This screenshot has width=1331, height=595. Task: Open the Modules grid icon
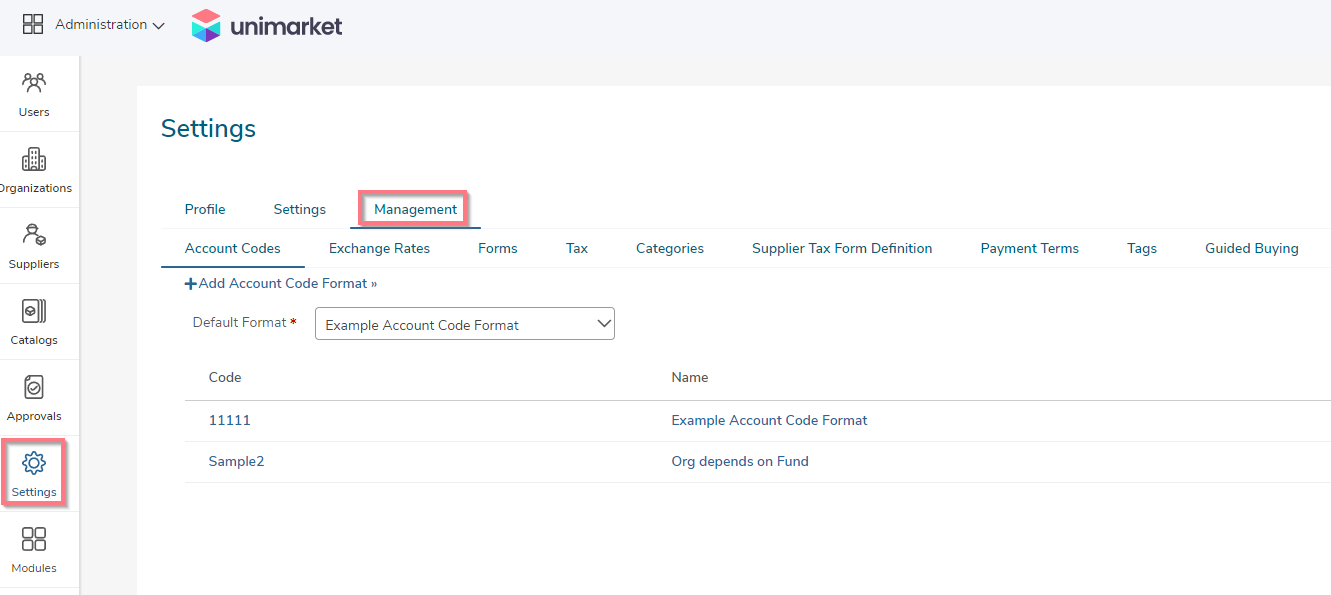[34, 539]
